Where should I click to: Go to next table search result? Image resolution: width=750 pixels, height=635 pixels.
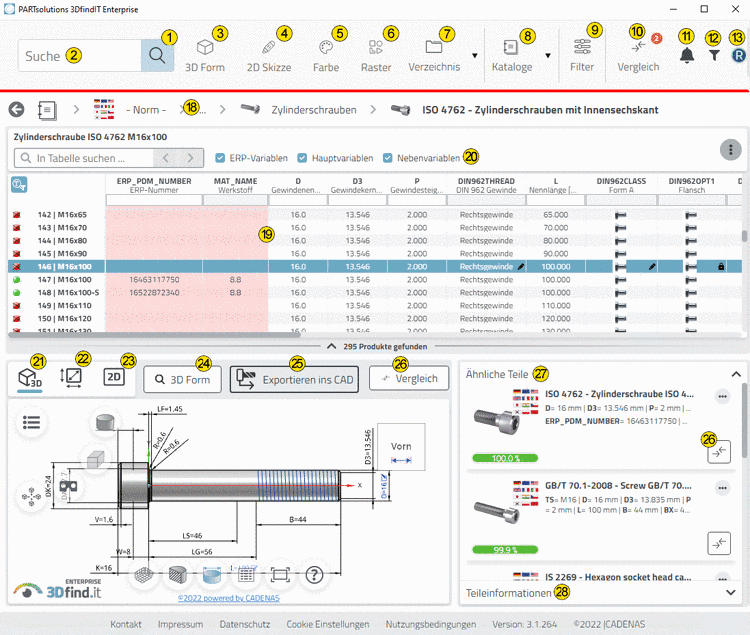coord(190,158)
